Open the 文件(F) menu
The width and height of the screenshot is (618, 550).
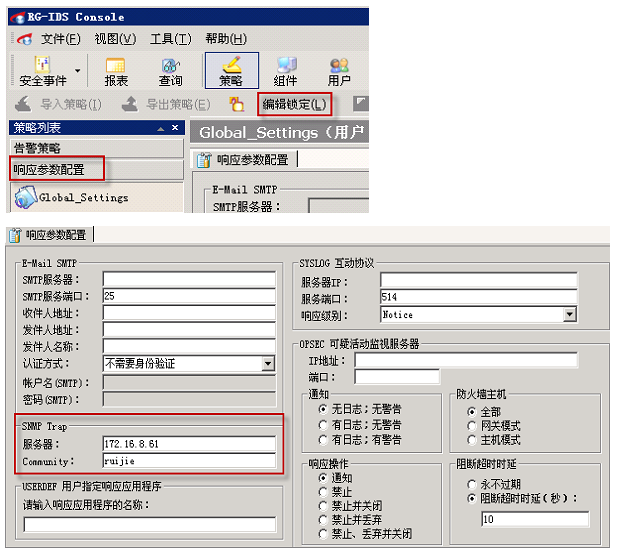pyautogui.click(x=61, y=39)
